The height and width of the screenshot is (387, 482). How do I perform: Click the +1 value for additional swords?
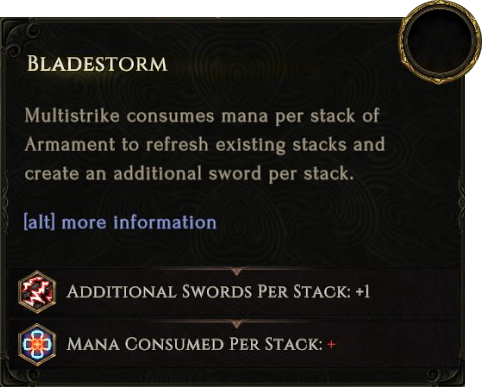click(x=363, y=292)
